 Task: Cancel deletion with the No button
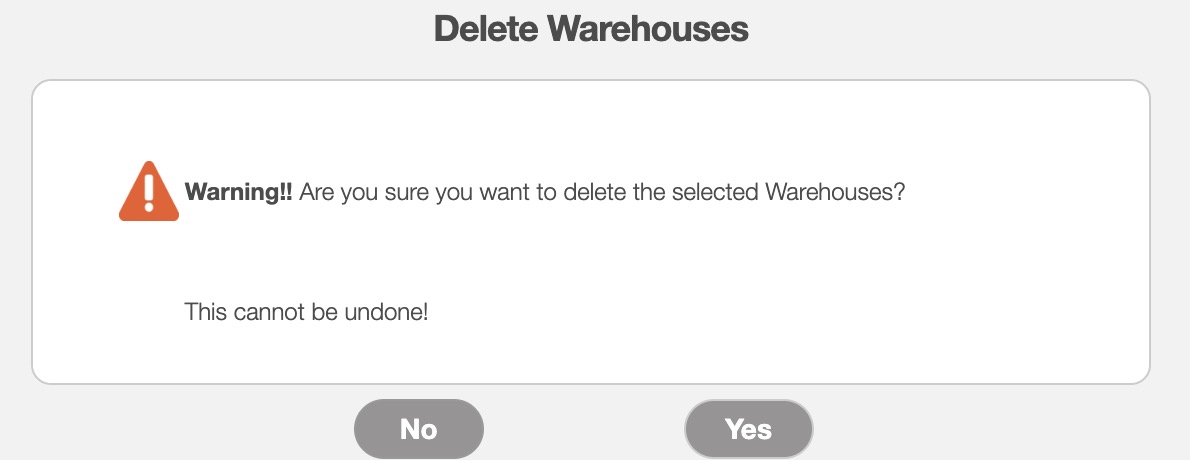418,429
